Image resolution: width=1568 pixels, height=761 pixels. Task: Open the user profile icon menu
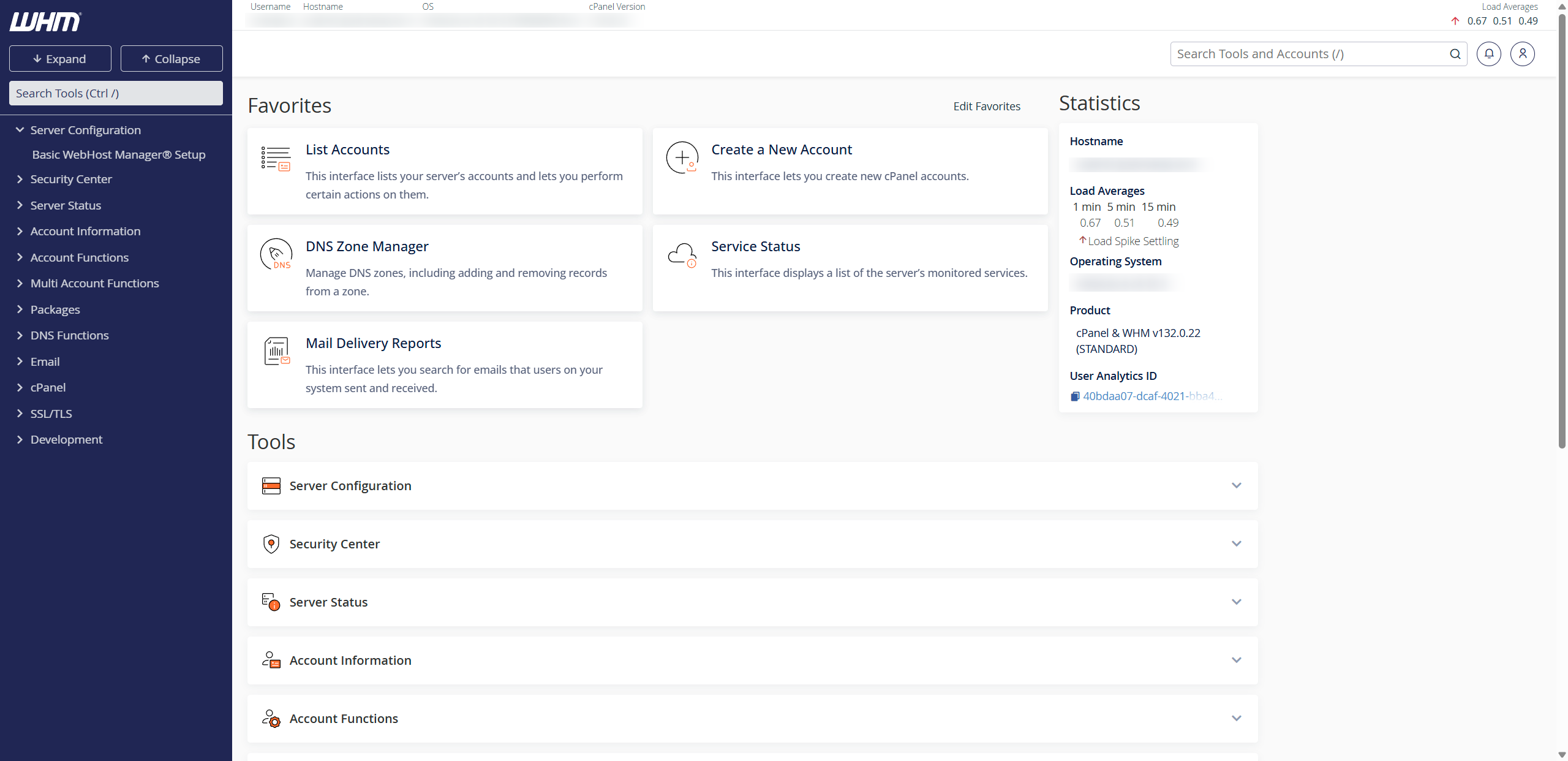point(1522,54)
